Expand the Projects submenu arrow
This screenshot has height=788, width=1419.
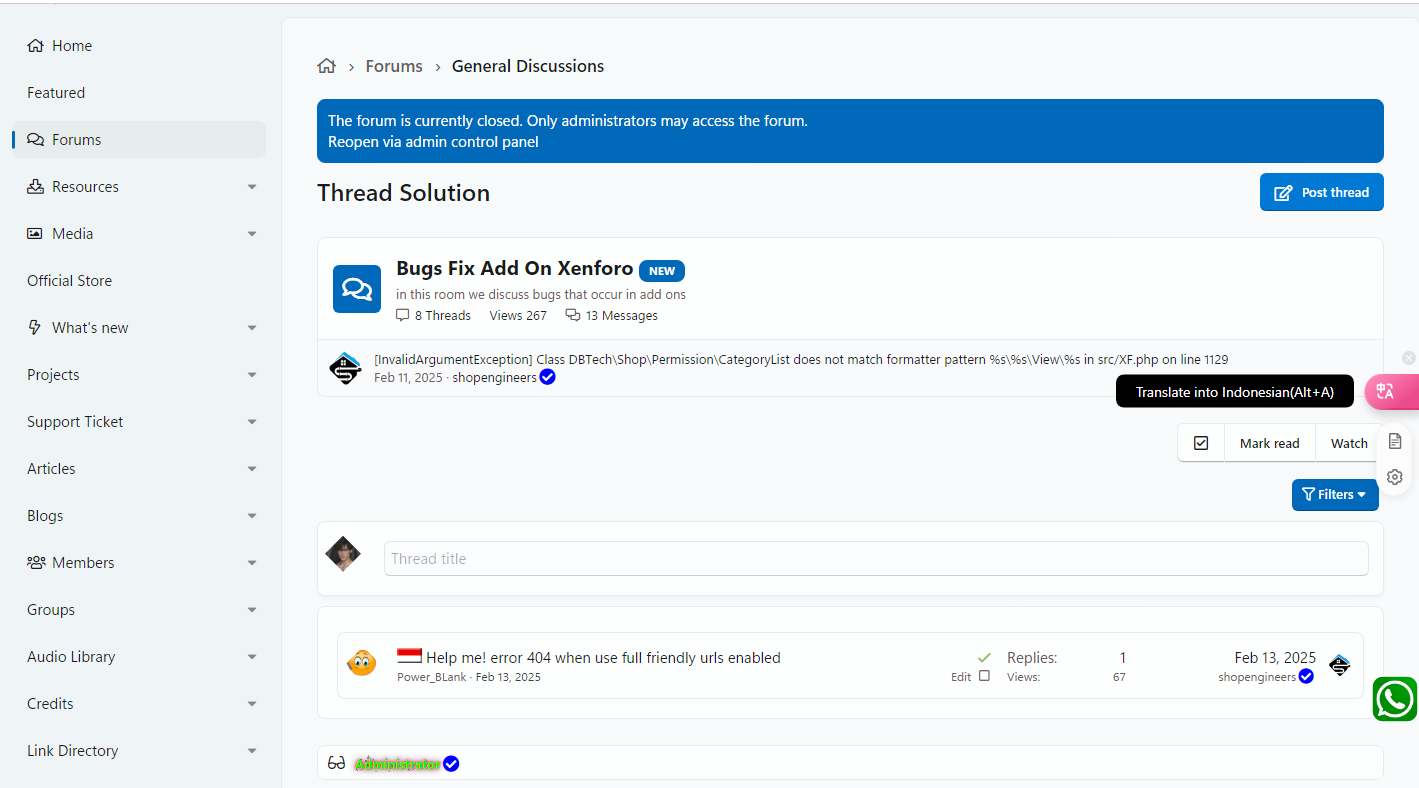tap(252, 375)
